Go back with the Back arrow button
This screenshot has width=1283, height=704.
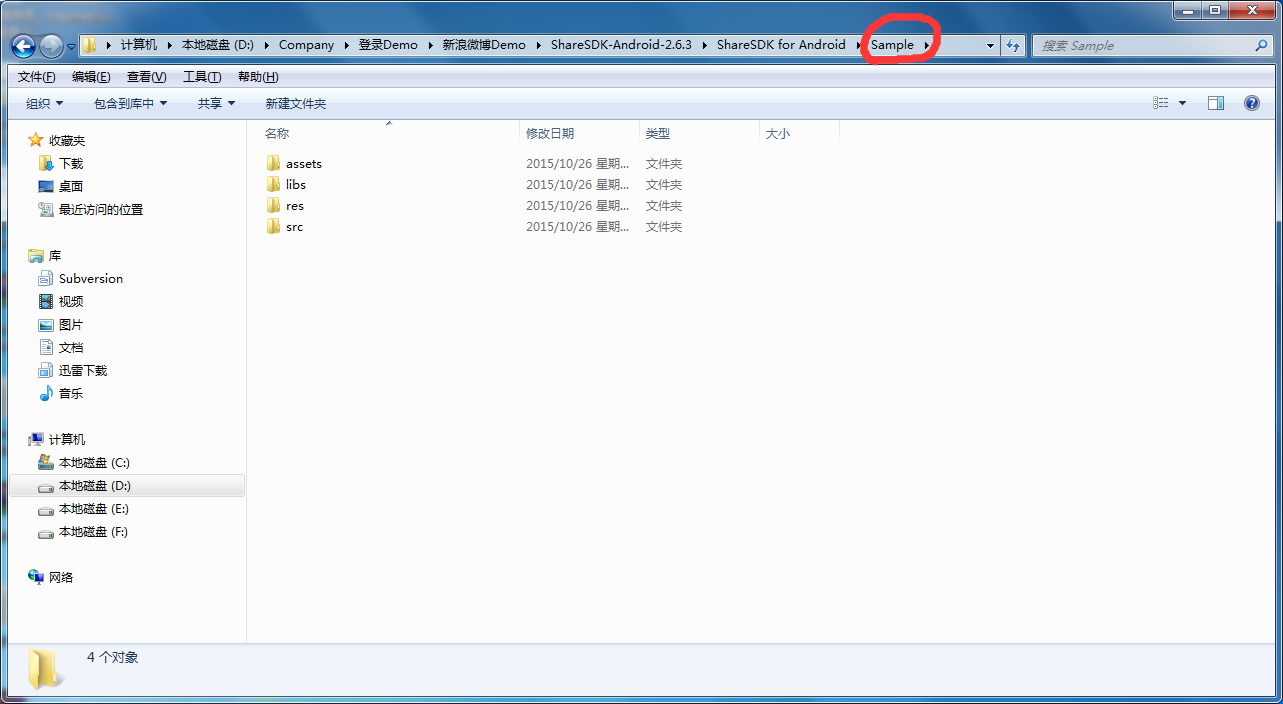[x=24, y=45]
